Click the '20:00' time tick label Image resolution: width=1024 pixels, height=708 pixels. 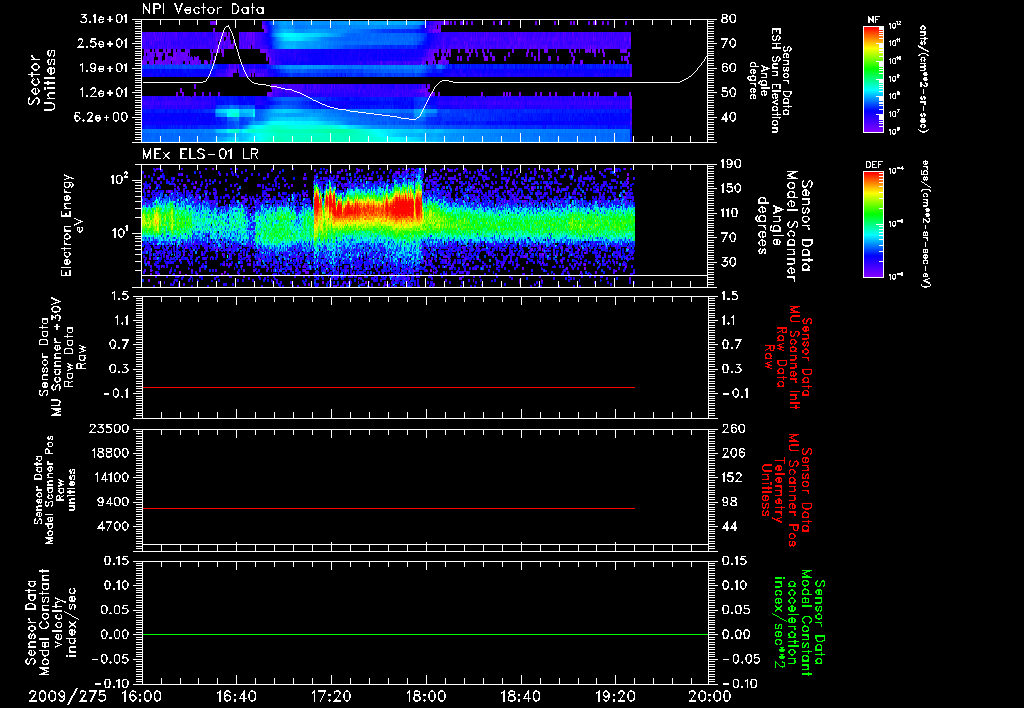[710, 696]
